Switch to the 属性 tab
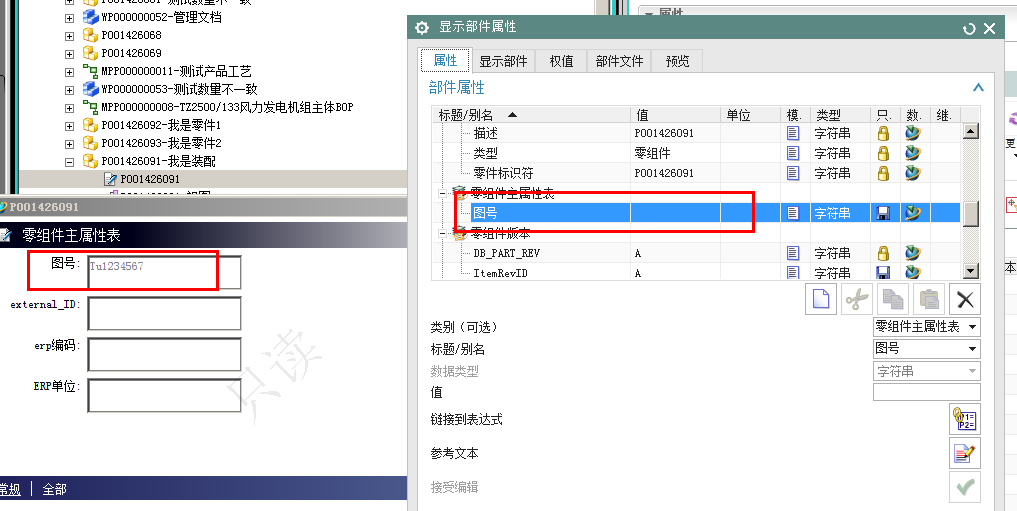Viewport: 1017px width, 511px height. [x=445, y=60]
